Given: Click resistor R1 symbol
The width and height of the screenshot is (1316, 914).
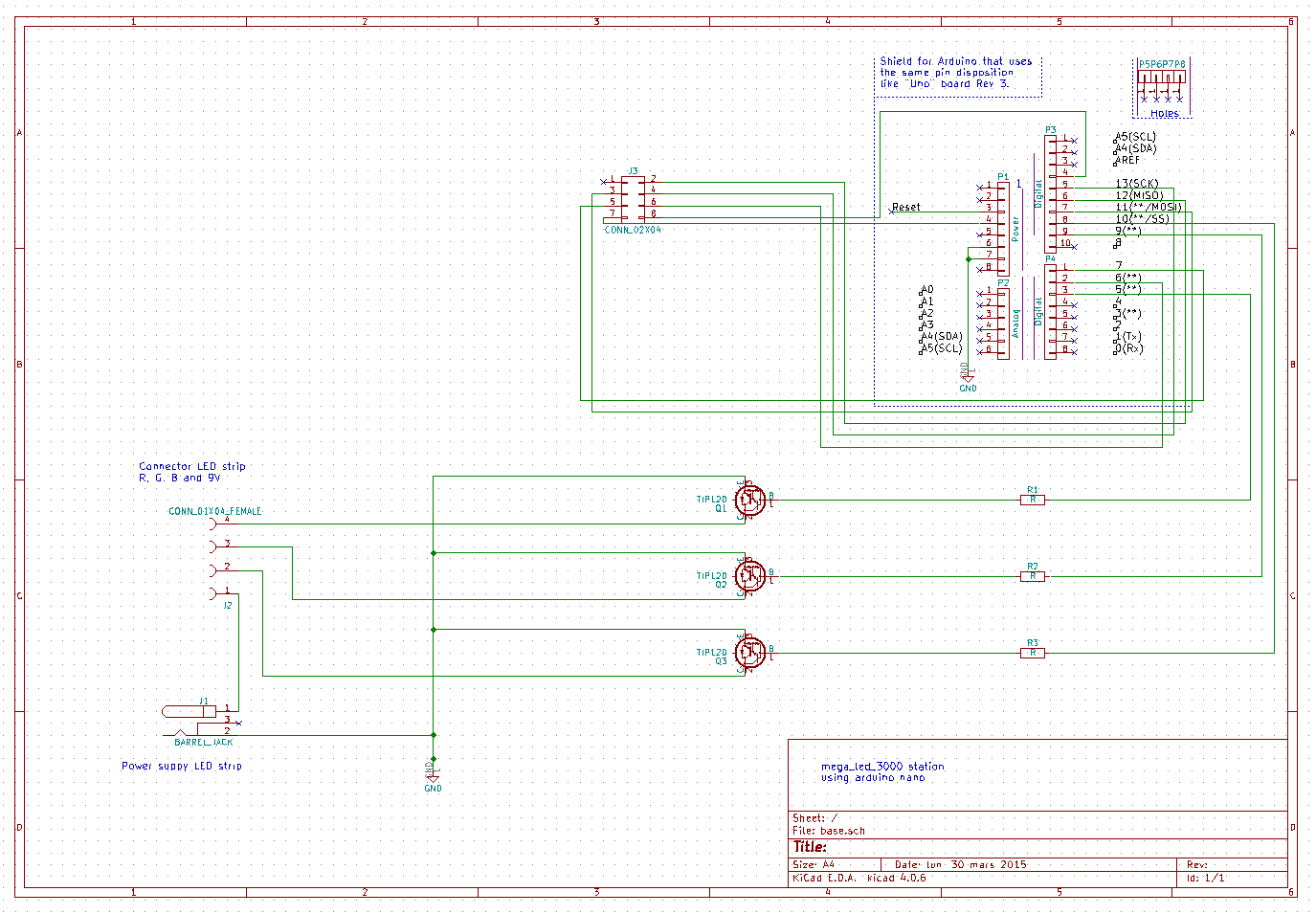Looking at the screenshot, I should [x=1033, y=500].
